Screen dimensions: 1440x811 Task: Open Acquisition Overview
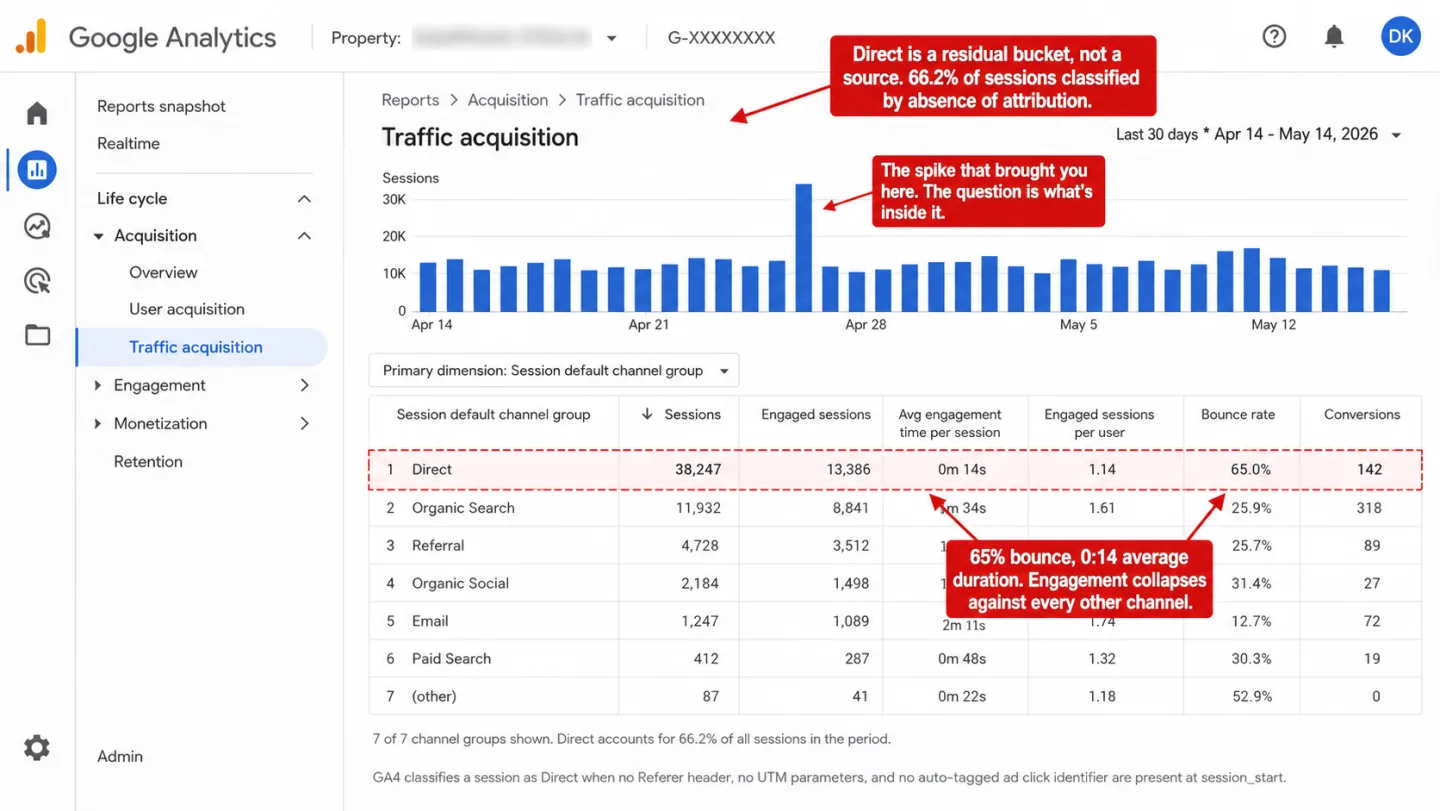pos(163,272)
